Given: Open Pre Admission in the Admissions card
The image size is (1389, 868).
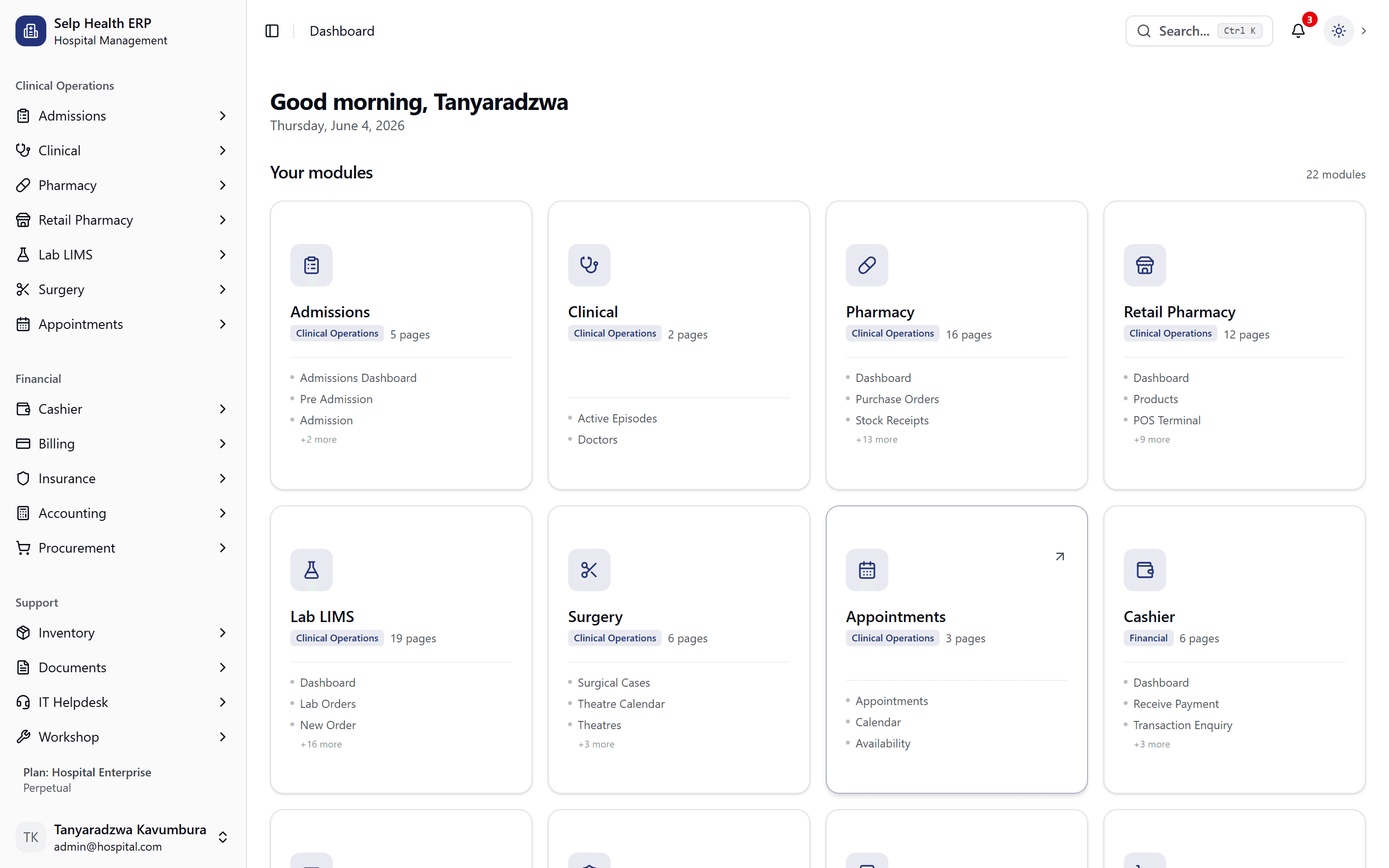Looking at the screenshot, I should click(x=336, y=399).
